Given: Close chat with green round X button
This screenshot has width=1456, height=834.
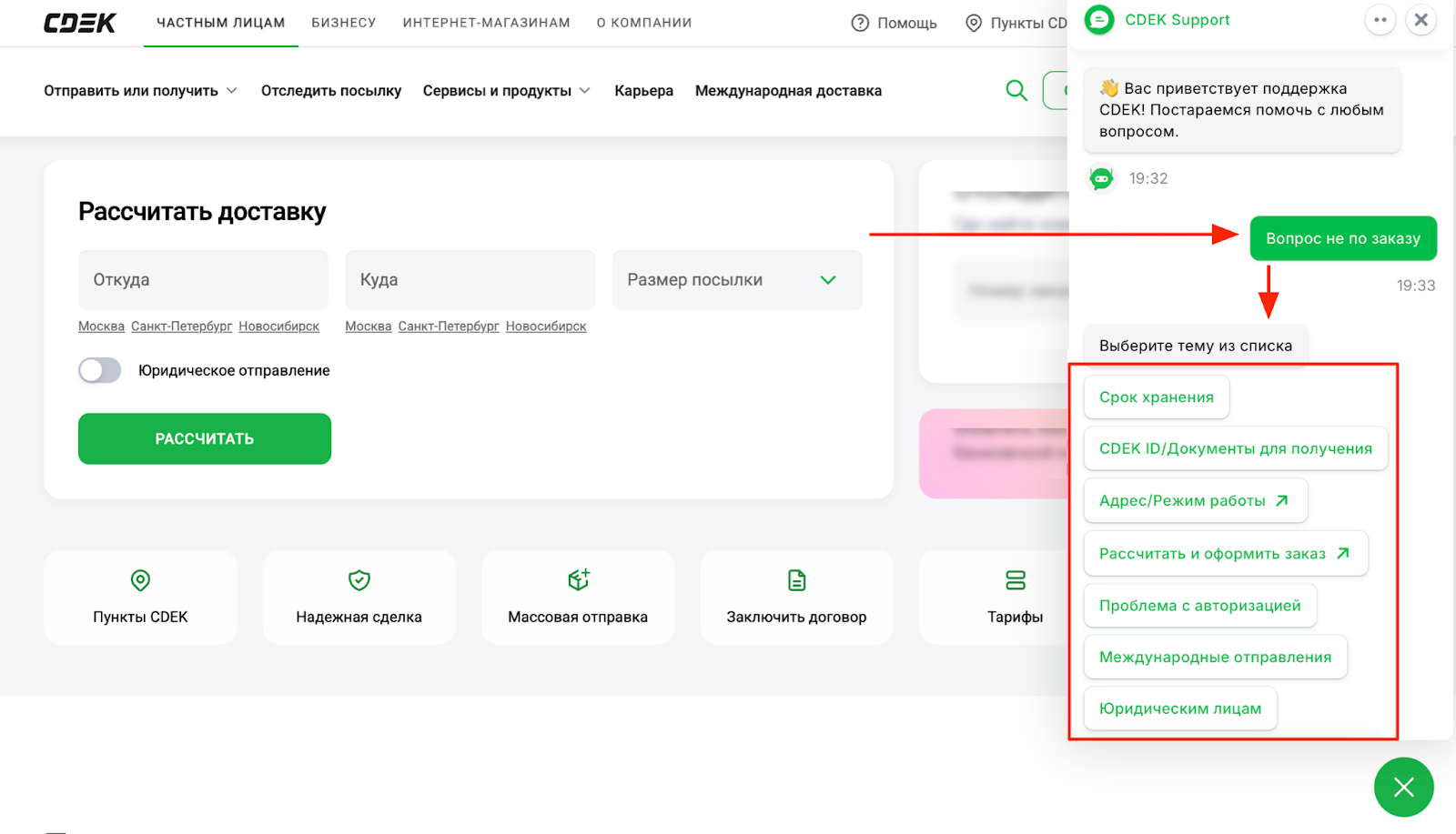Looking at the screenshot, I should 1403,787.
